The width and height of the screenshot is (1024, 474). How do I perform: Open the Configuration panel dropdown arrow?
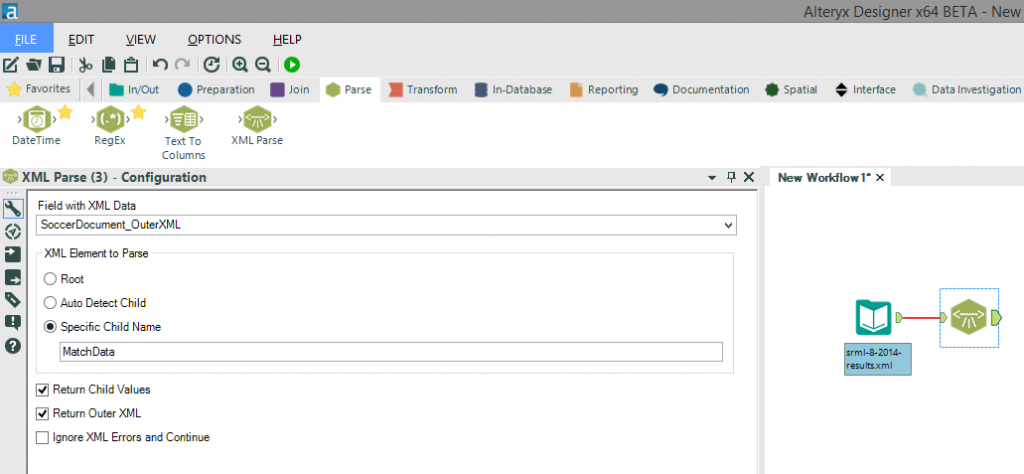tap(712, 178)
